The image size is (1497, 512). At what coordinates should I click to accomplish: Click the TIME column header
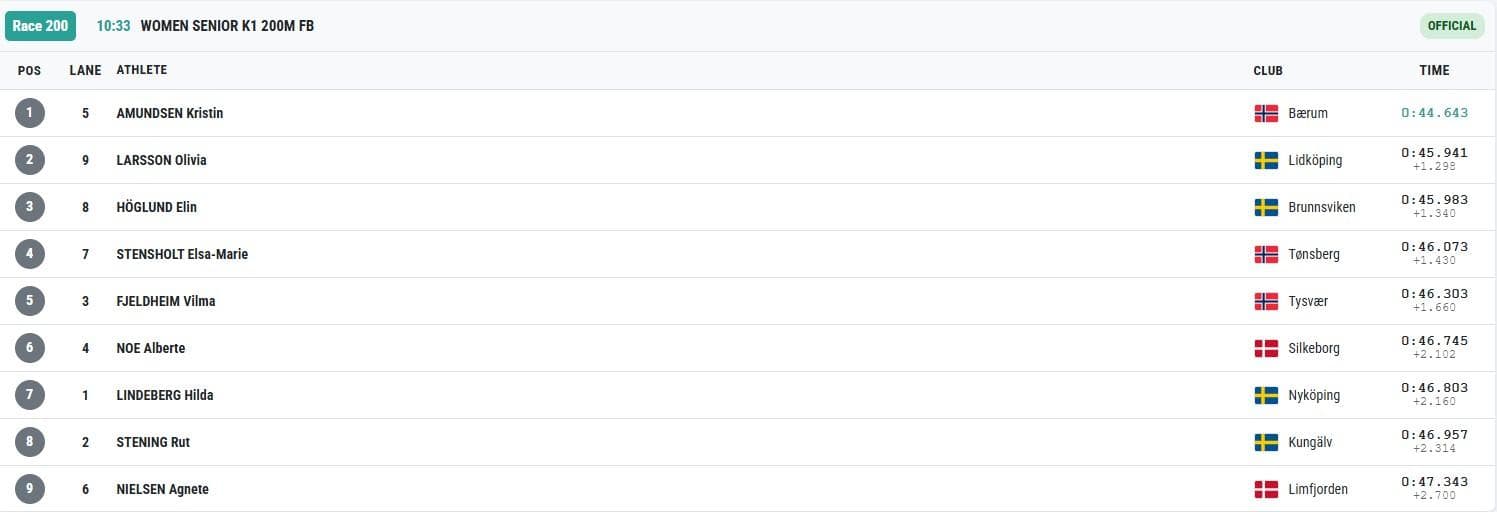point(1434,70)
